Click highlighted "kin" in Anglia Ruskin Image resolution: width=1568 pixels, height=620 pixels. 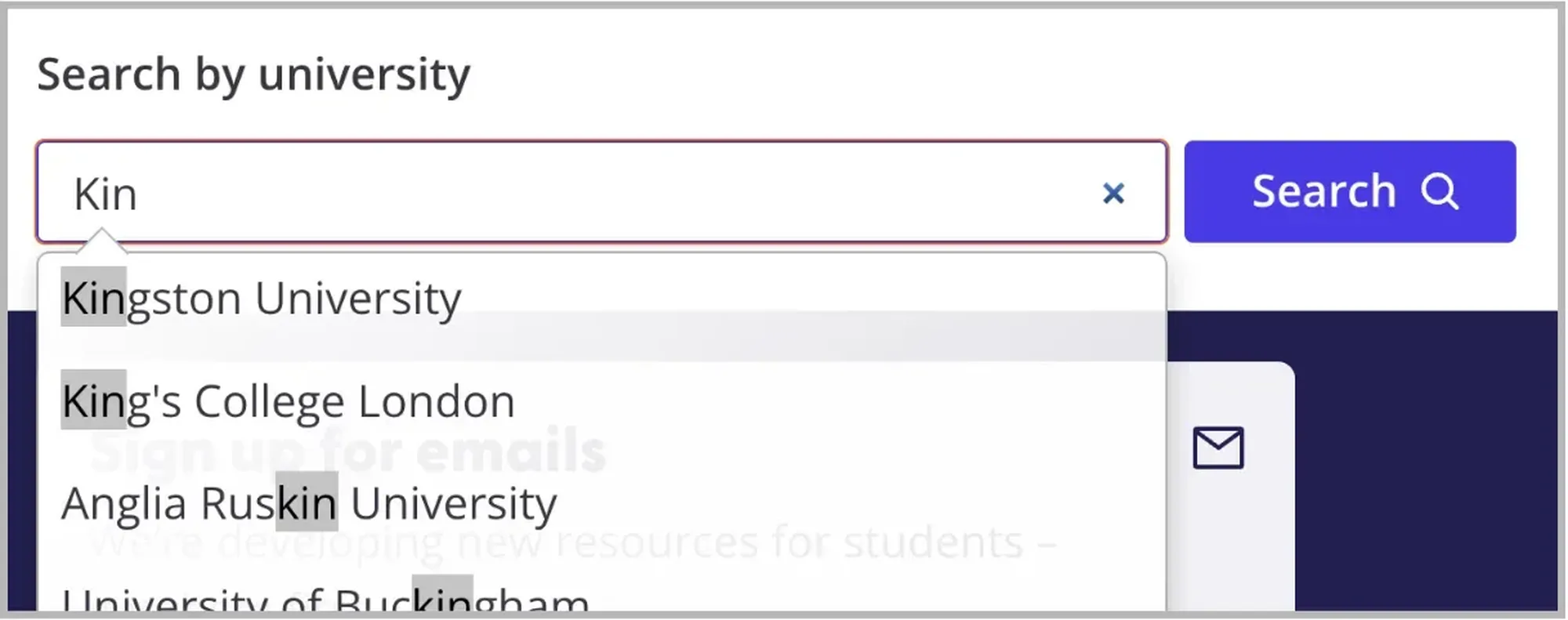tap(307, 503)
